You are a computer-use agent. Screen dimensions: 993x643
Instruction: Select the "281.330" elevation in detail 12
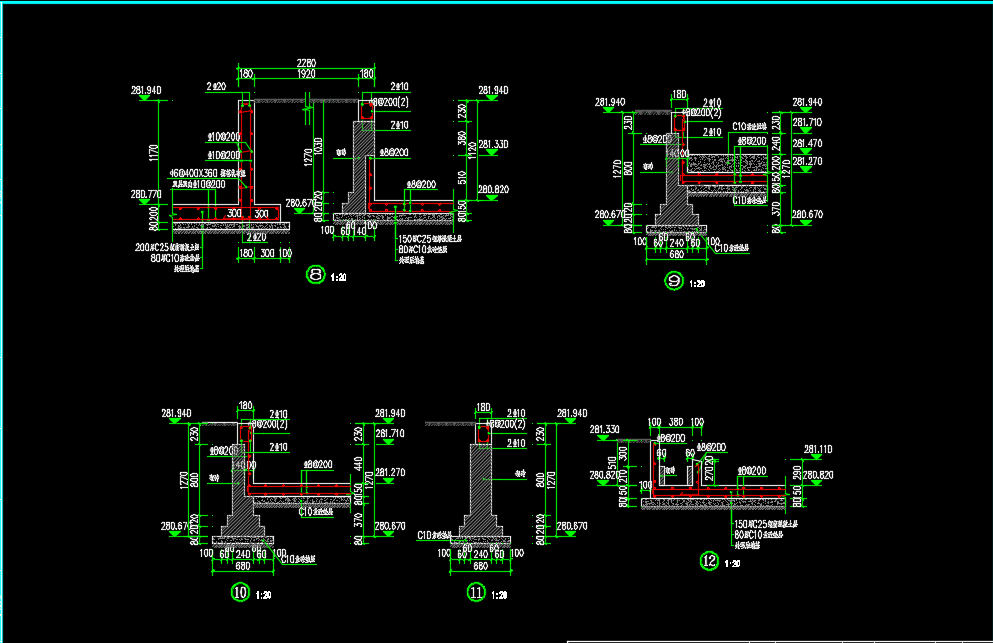coord(605,430)
